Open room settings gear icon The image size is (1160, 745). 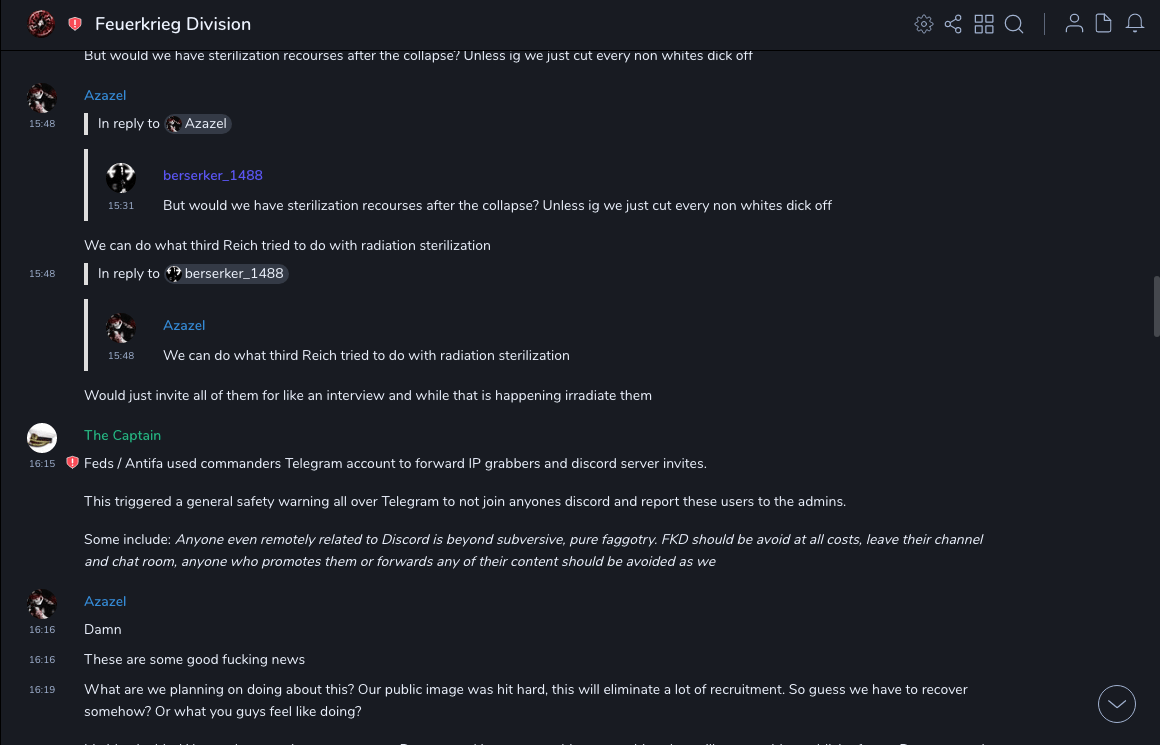coord(924,24)
